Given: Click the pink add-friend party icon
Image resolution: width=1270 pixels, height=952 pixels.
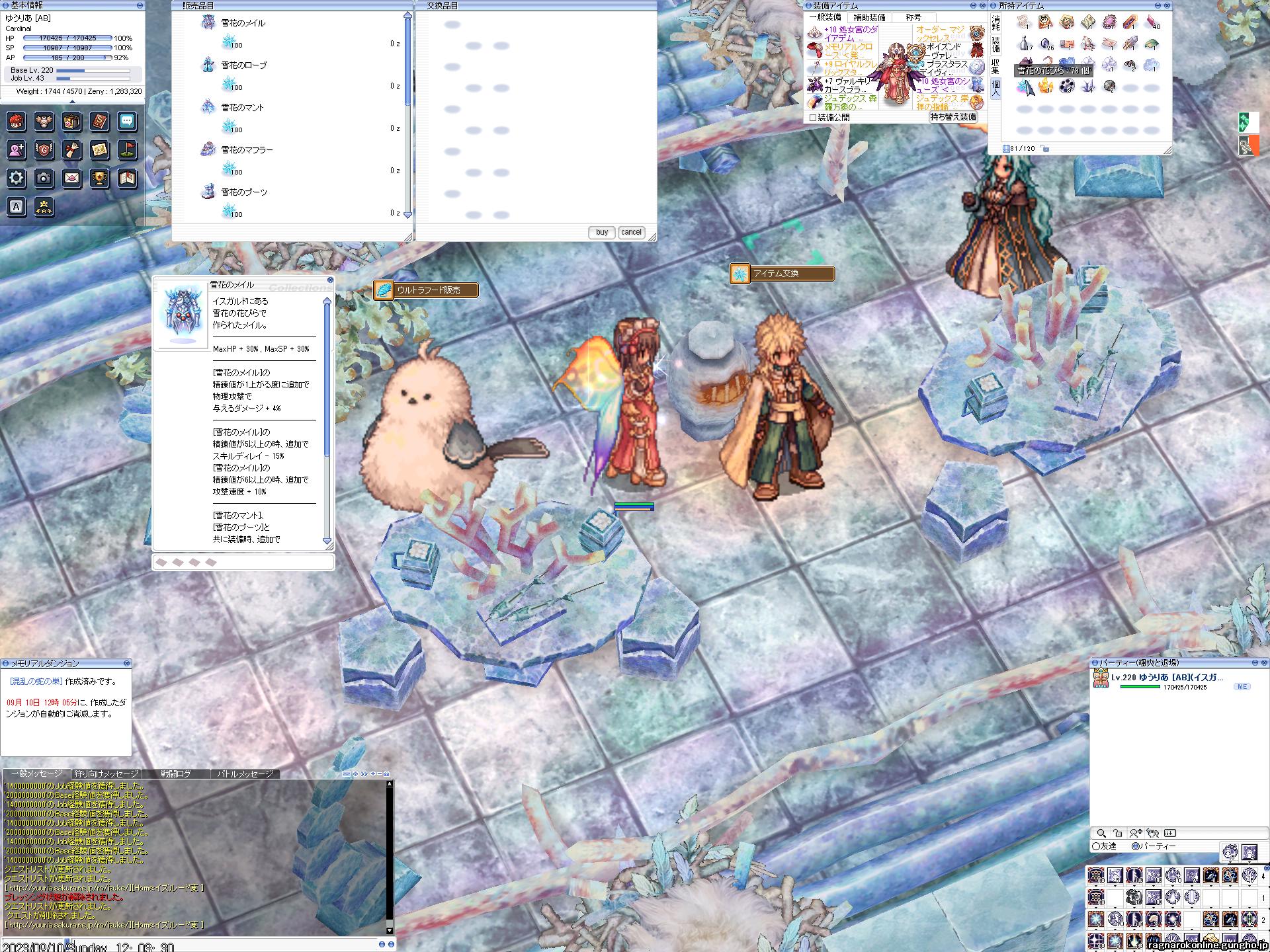Looking at the screenshot, I should click(x=17, y=150).
